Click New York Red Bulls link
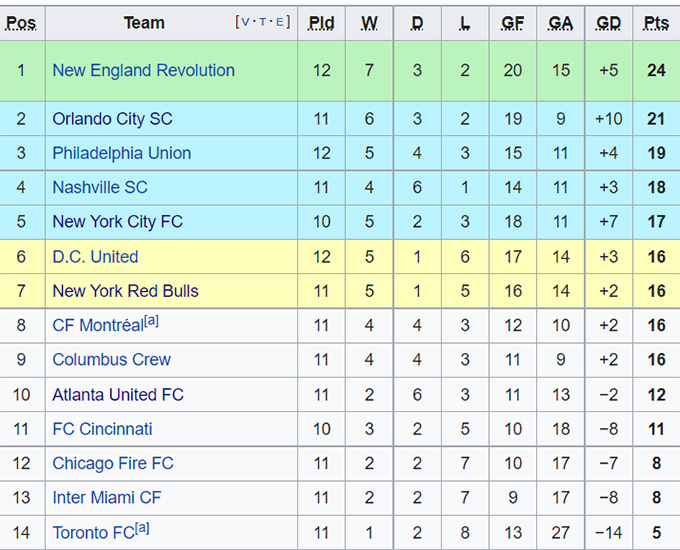Viewport: 680px width, 550px height. tap(125, 291)
